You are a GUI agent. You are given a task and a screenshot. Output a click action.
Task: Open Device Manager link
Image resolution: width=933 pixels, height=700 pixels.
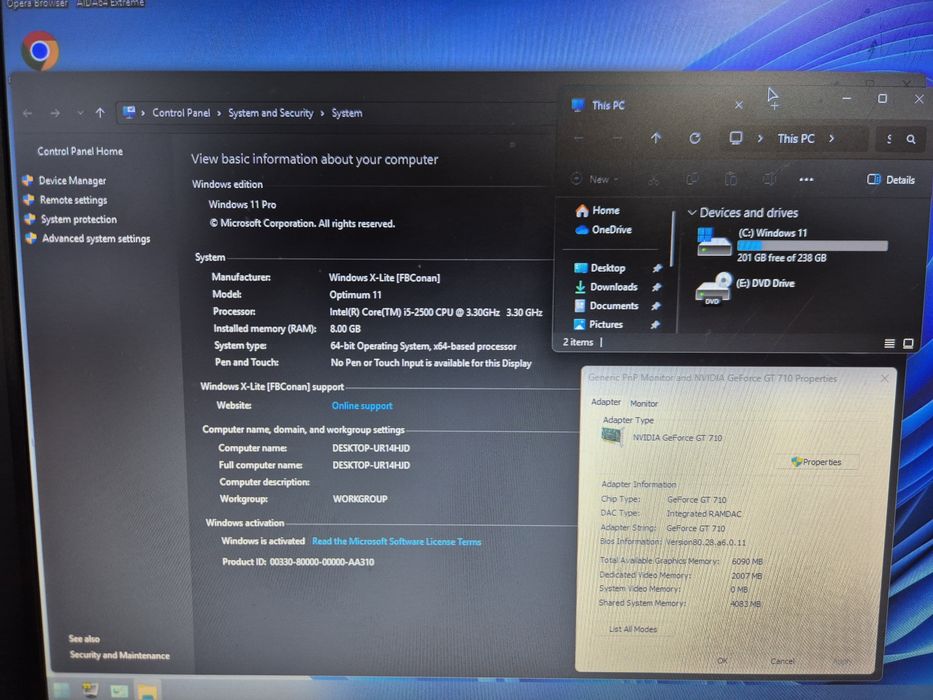tap(72, 180)
